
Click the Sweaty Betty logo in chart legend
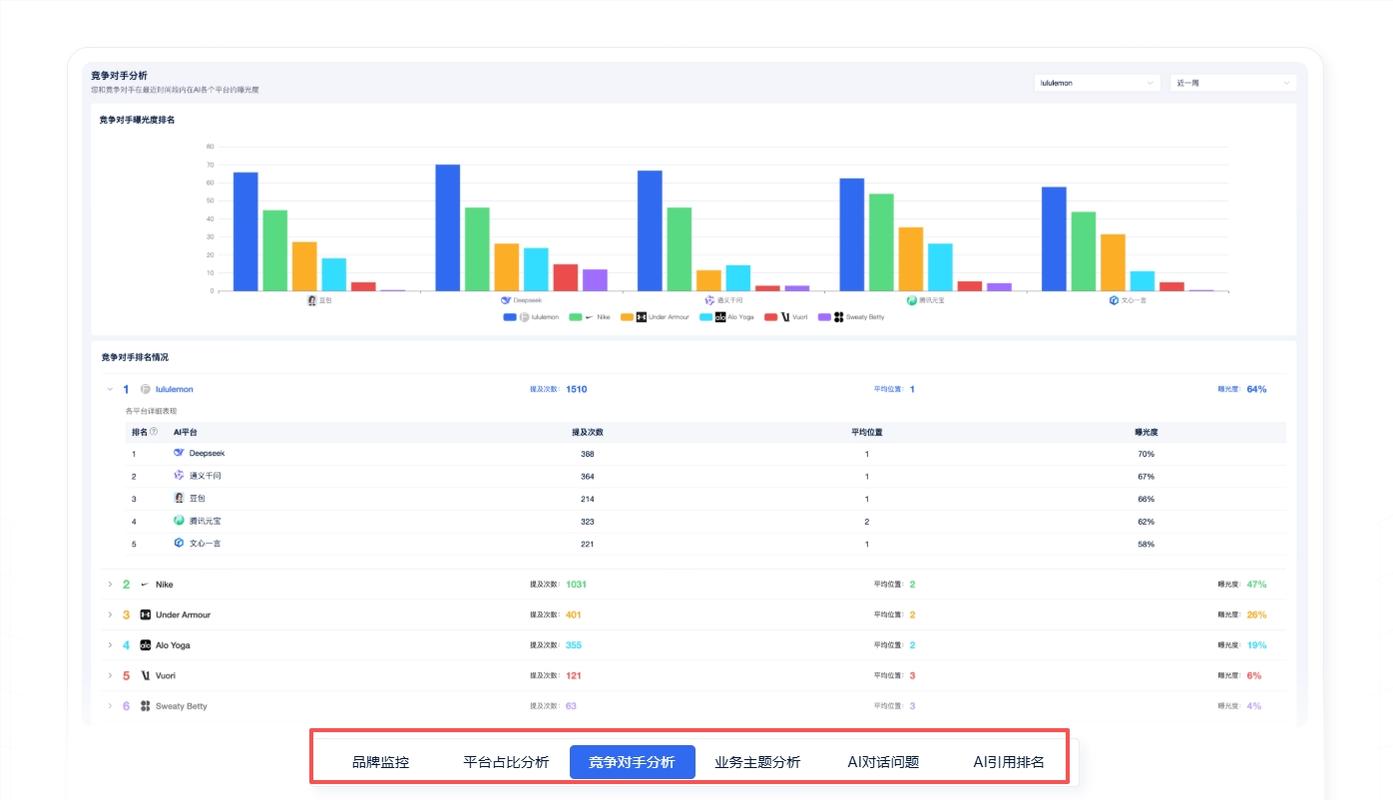839,317
